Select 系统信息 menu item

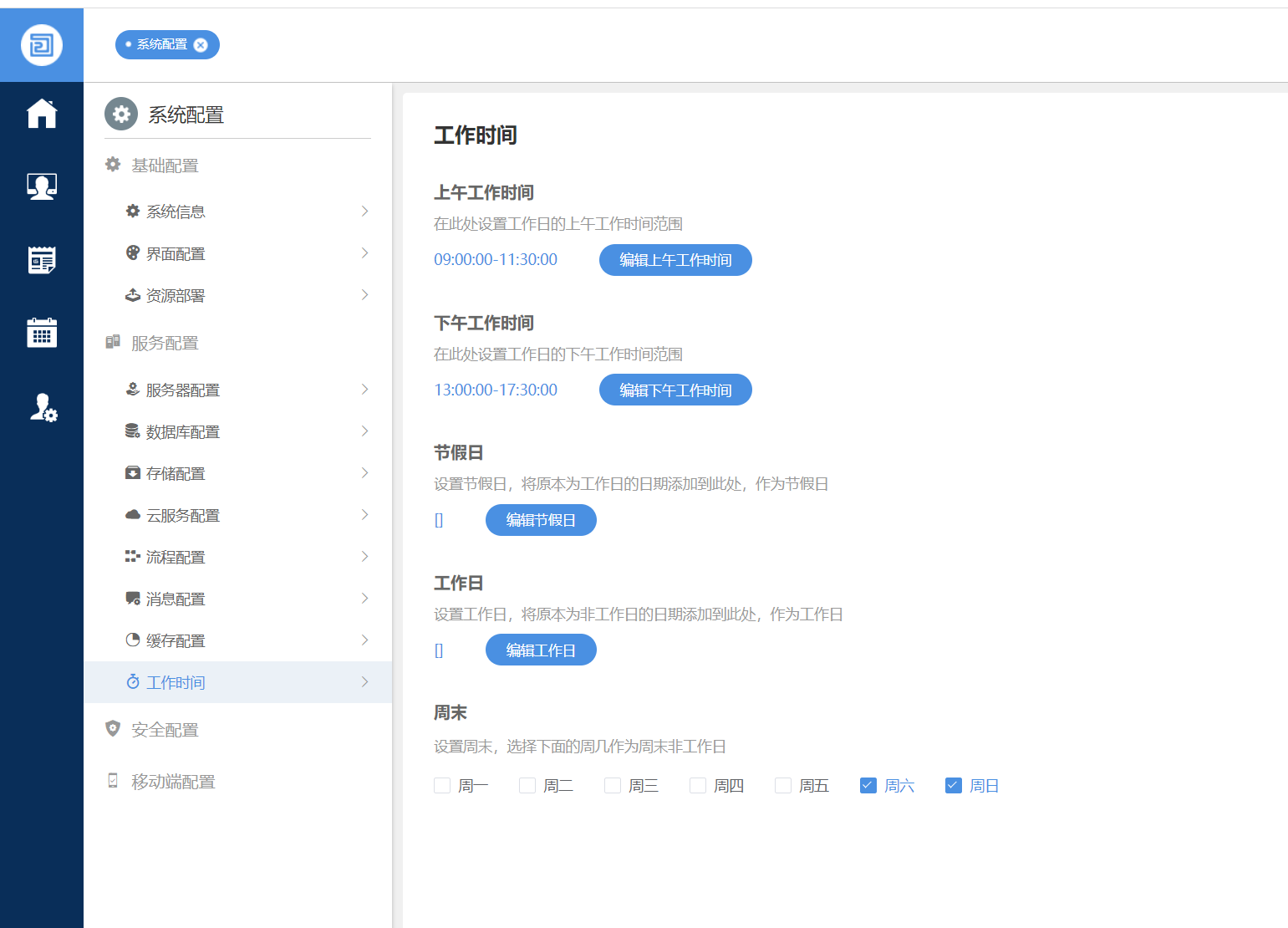click(x=237, y=212)
